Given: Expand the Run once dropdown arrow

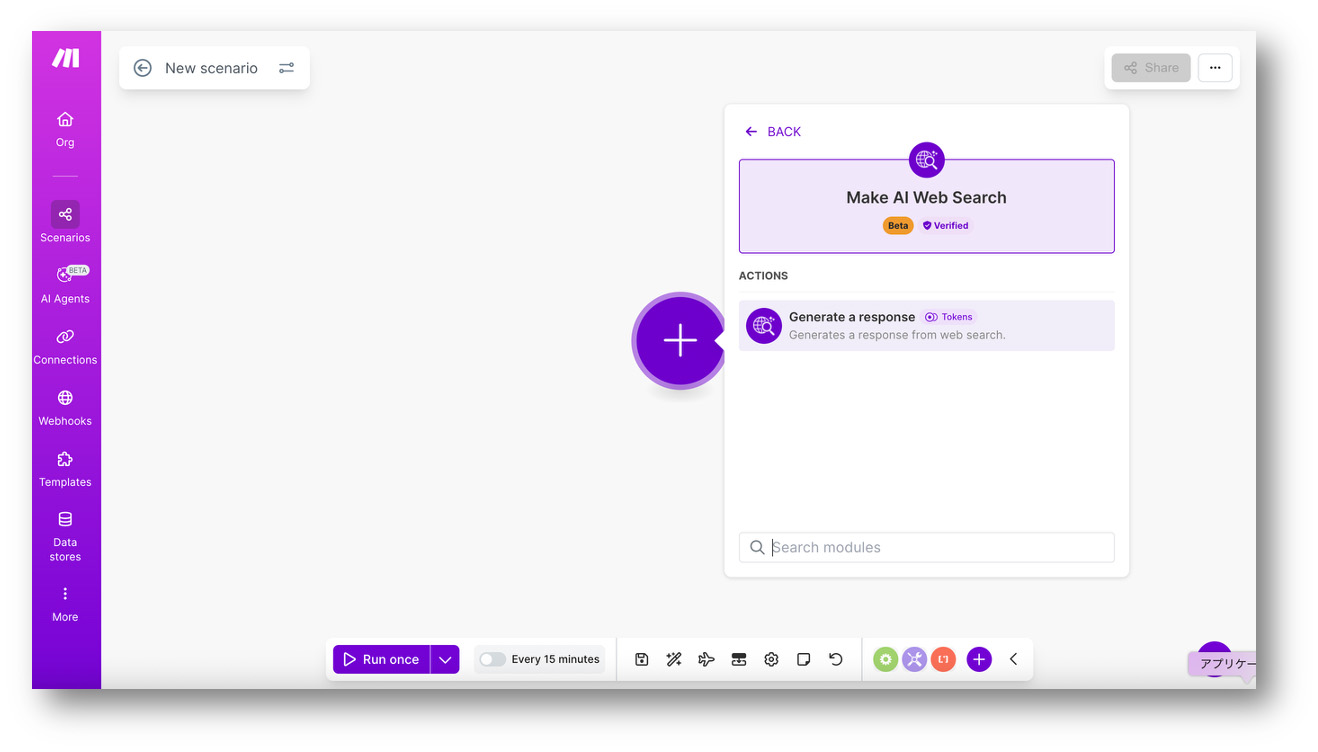Looking at the screenshot, I should (445, 659).
